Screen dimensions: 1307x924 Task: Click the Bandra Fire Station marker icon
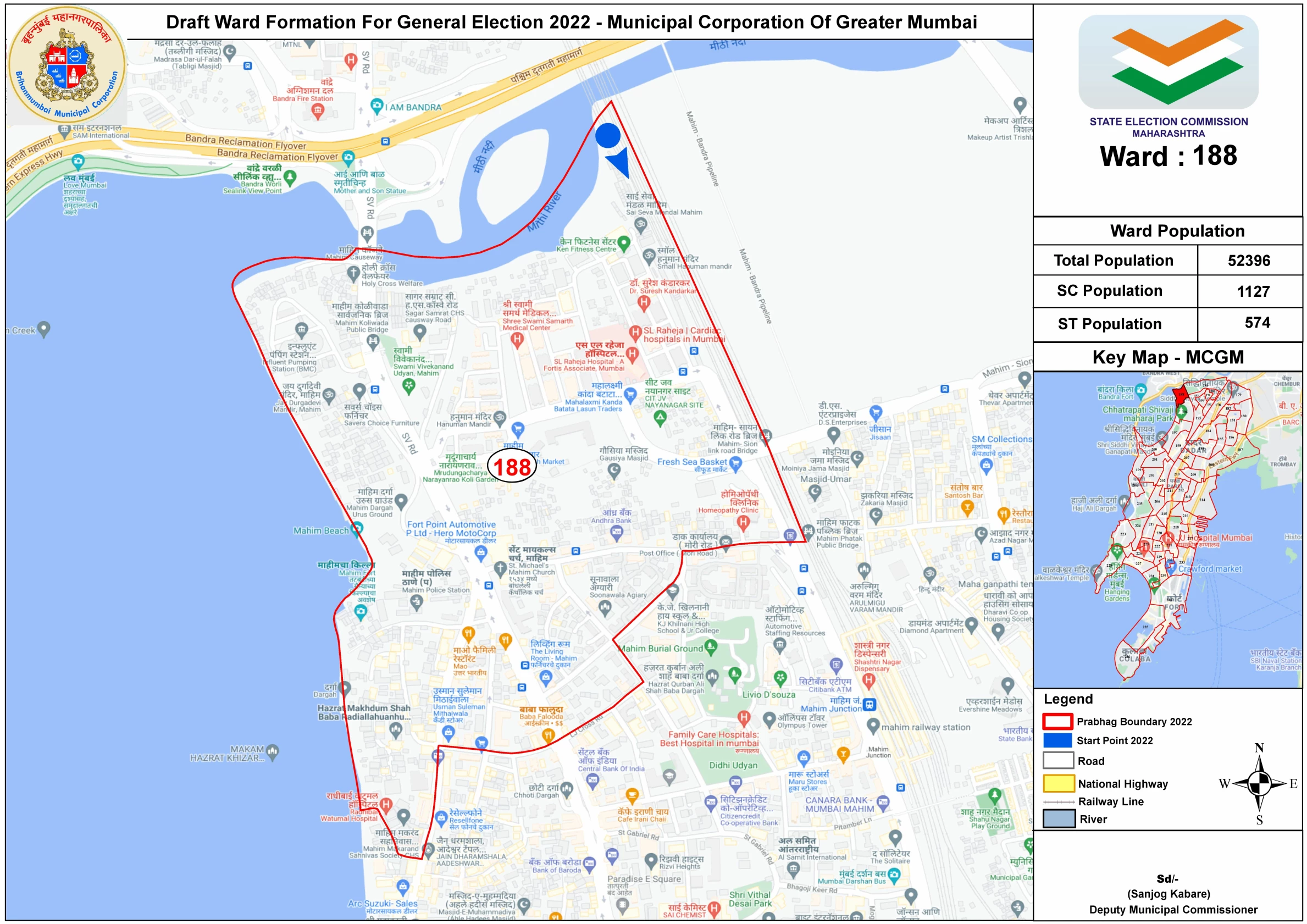coord(318,111)
